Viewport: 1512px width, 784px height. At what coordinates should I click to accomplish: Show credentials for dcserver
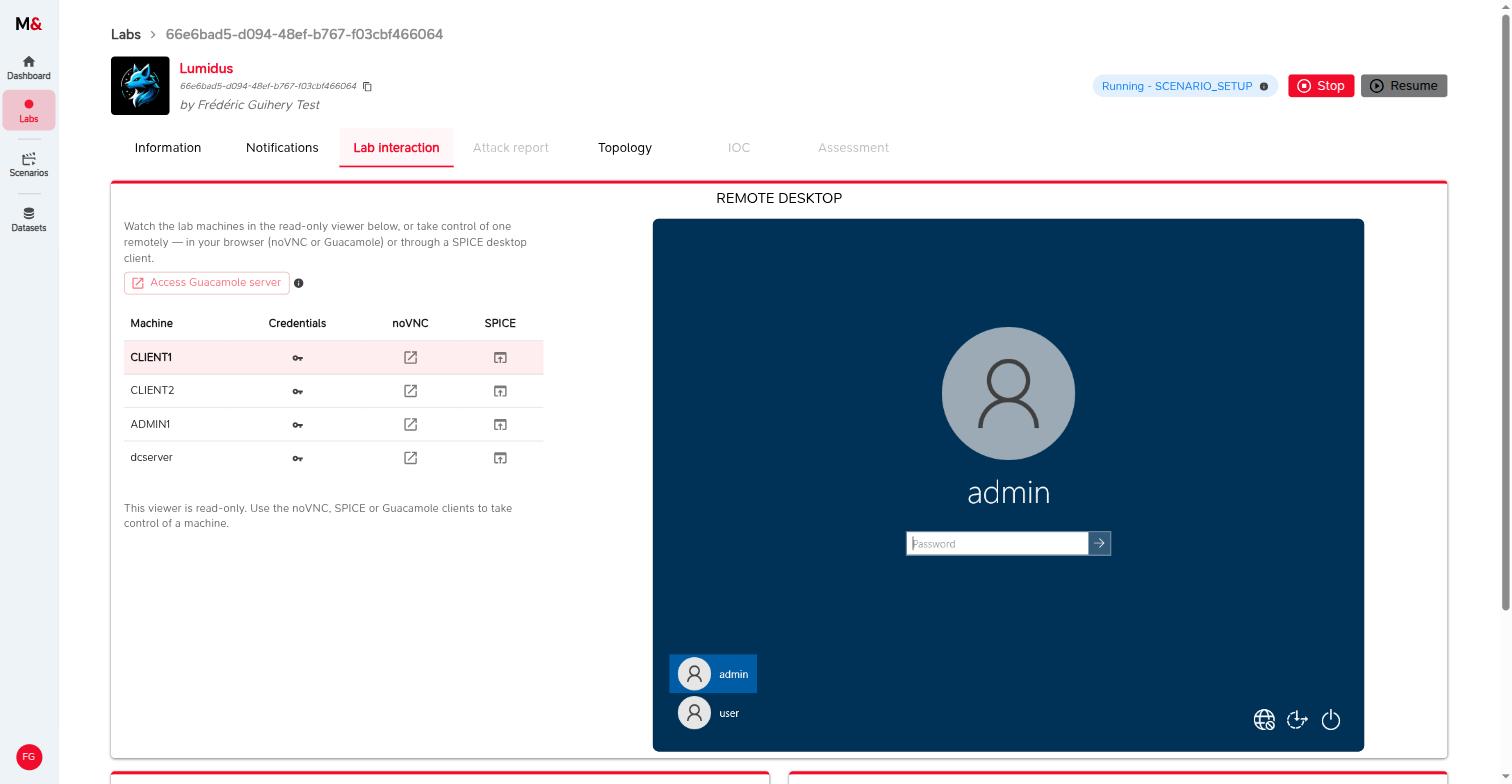(297, 458)
